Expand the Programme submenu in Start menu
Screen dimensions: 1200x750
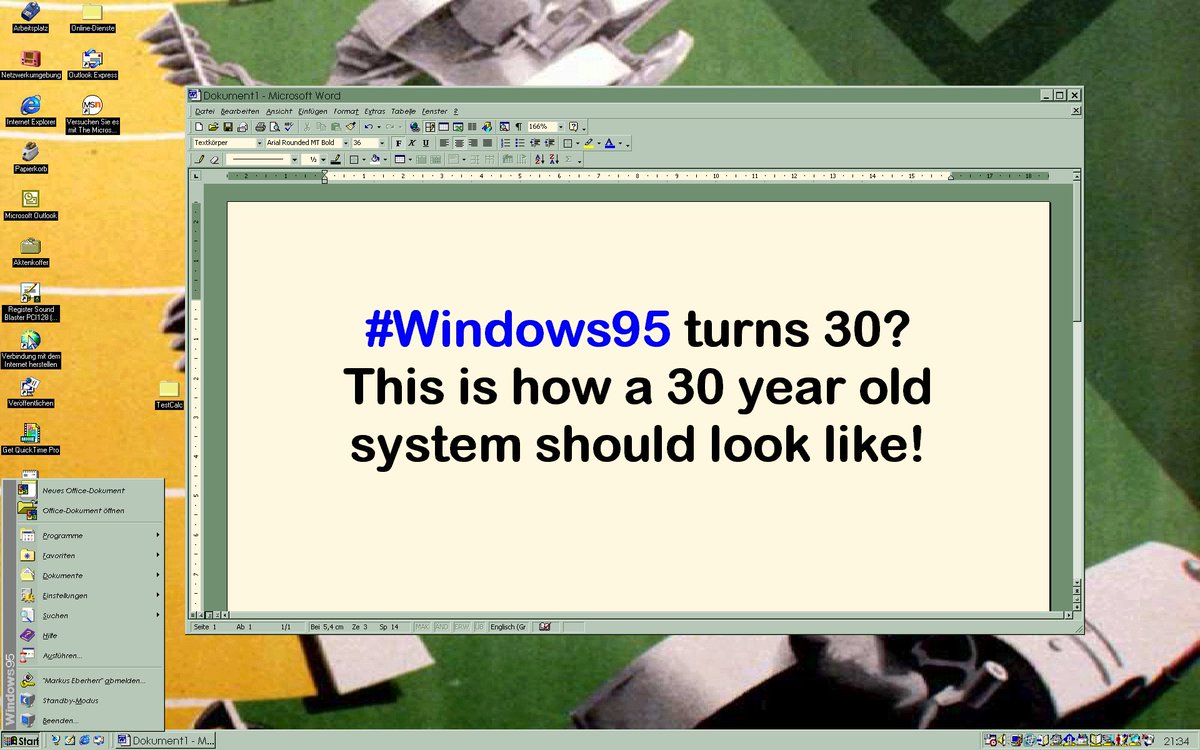point(90,535)
